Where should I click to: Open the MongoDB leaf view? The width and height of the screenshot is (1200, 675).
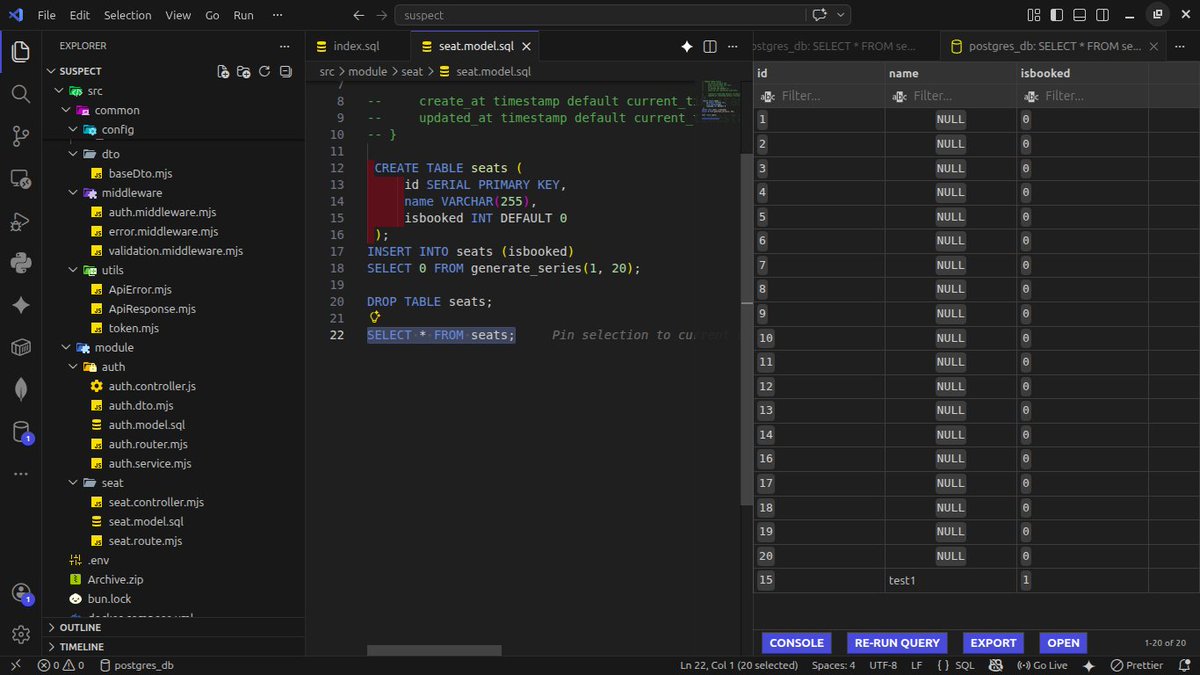tap(21, 389)
